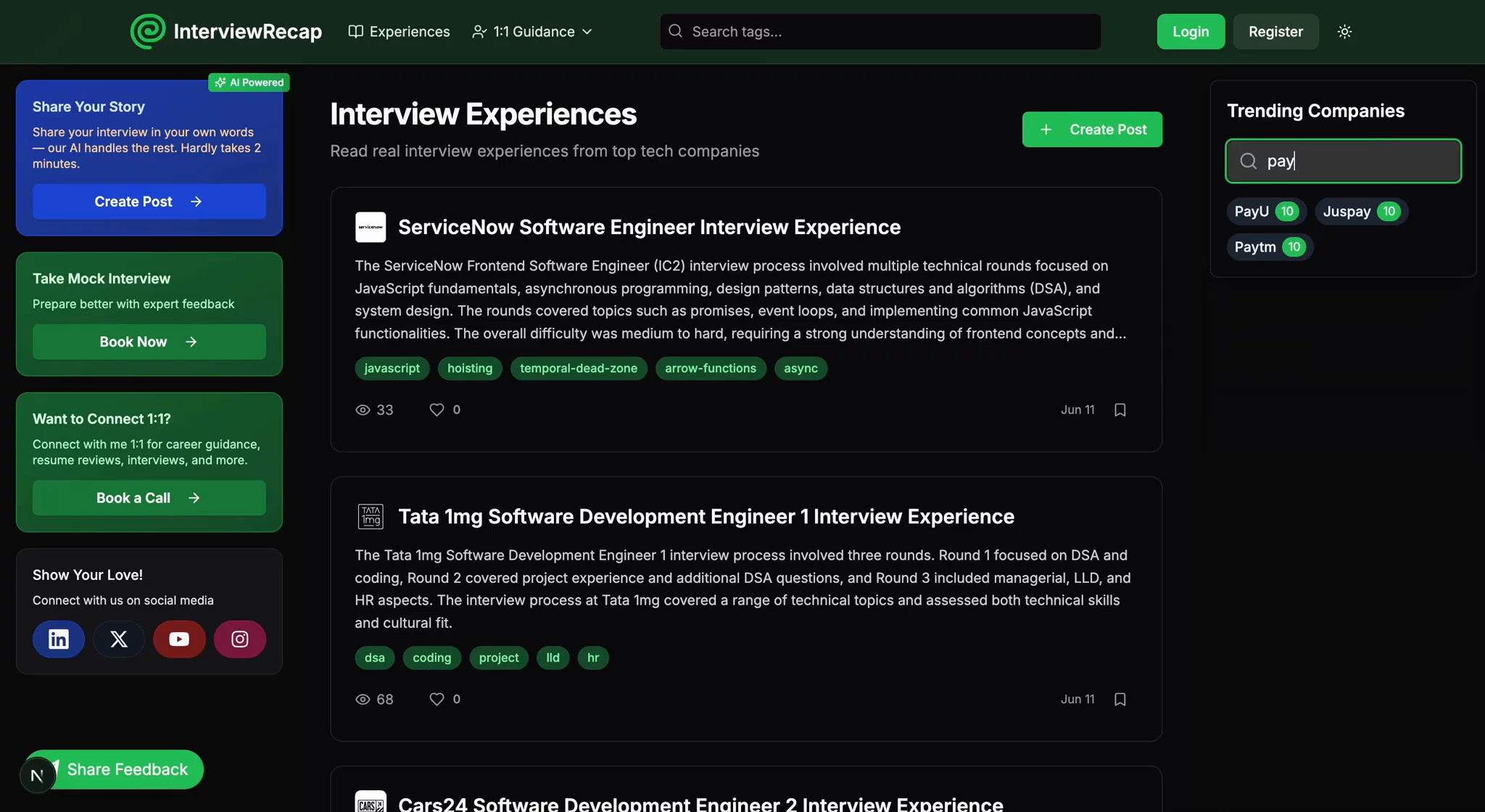The height and width of the screenshot is (812, 1485).
Task: Click the ServiceNow company logo thumbnail
Action: tap(371, 227)
